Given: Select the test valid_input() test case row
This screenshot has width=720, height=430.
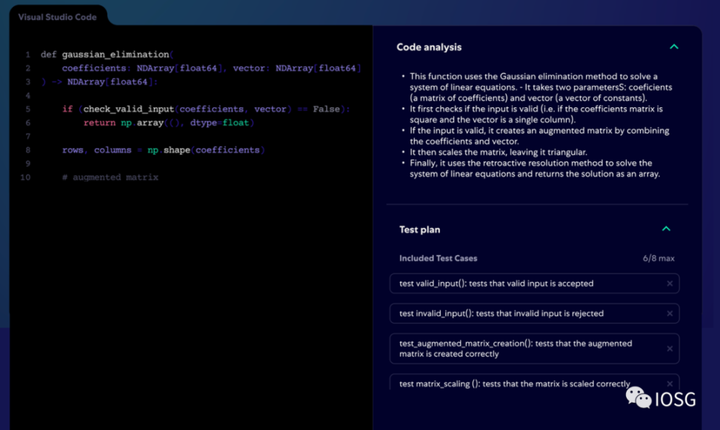Looking at the screenshot, I should 534,283.
